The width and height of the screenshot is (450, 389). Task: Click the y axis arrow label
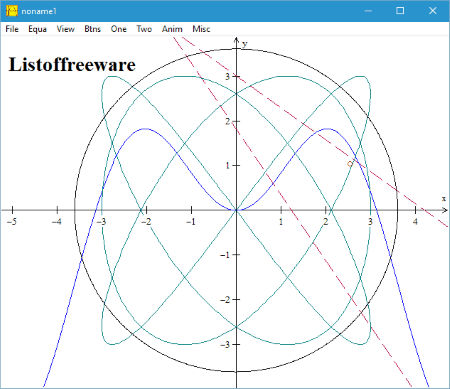[x=245, y=44]
